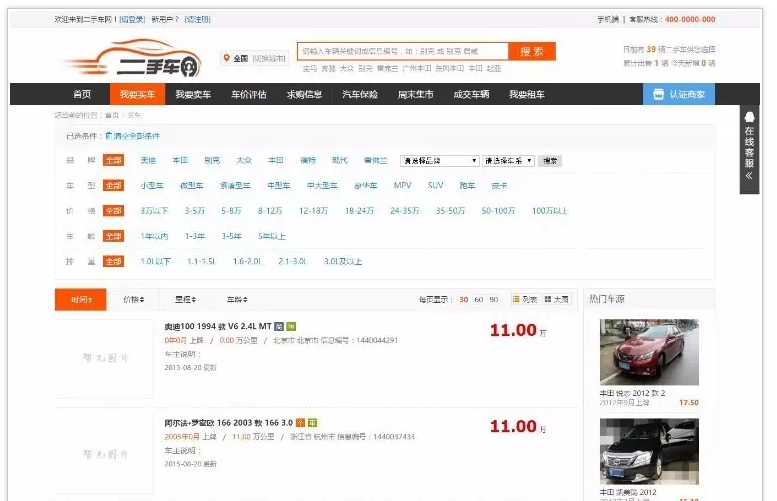Click the 在线客服 bell icon
The width and height of the screenshot is (777, 501).
click(x=749, y=117)
